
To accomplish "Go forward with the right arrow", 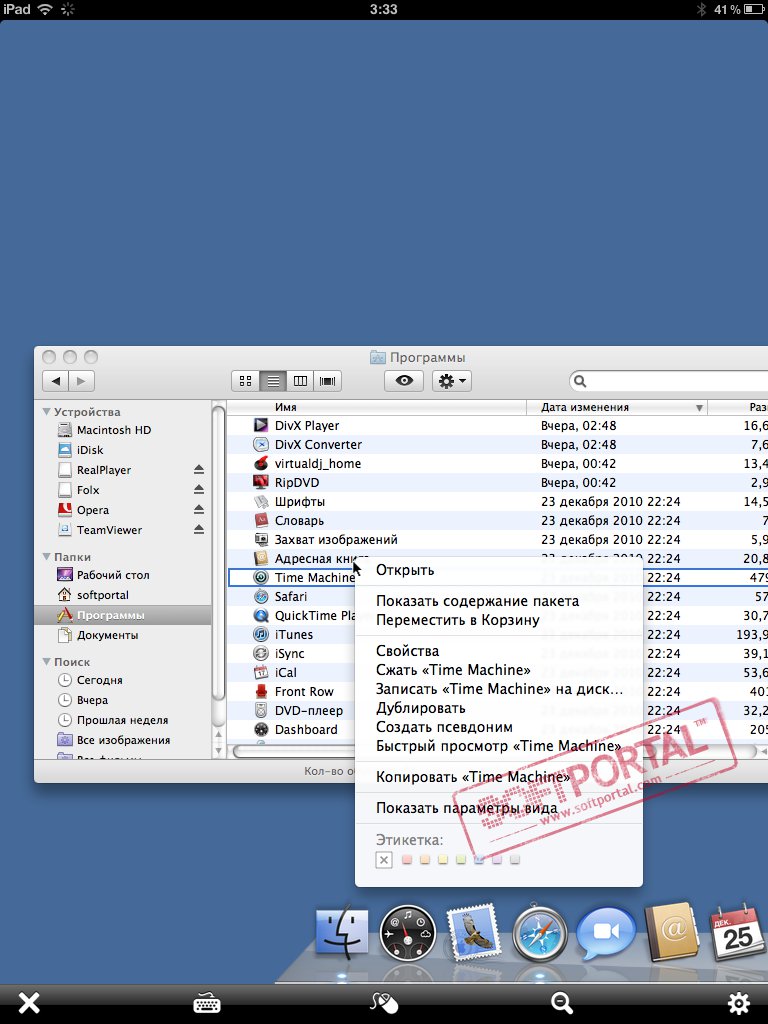I will (x=82, y=381).
